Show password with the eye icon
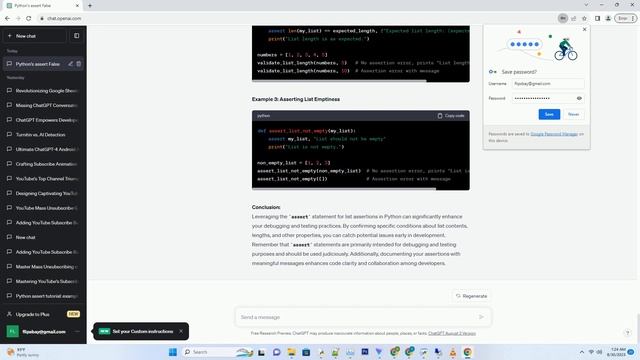 pos(579,98)
